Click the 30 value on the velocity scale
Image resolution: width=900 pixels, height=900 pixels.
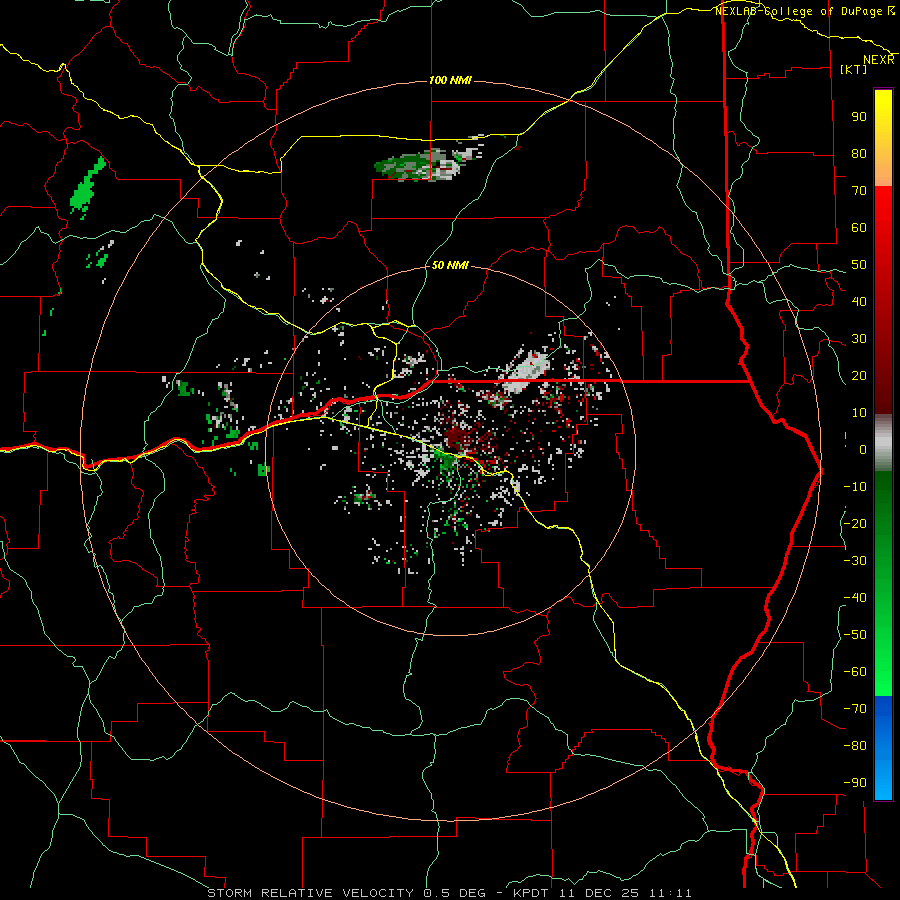coord(859,339)
